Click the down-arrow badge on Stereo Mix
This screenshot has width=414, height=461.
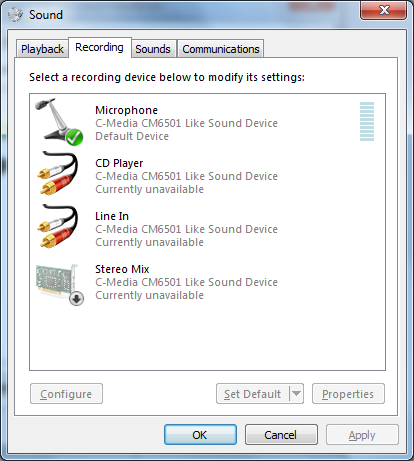coord(76,298)
